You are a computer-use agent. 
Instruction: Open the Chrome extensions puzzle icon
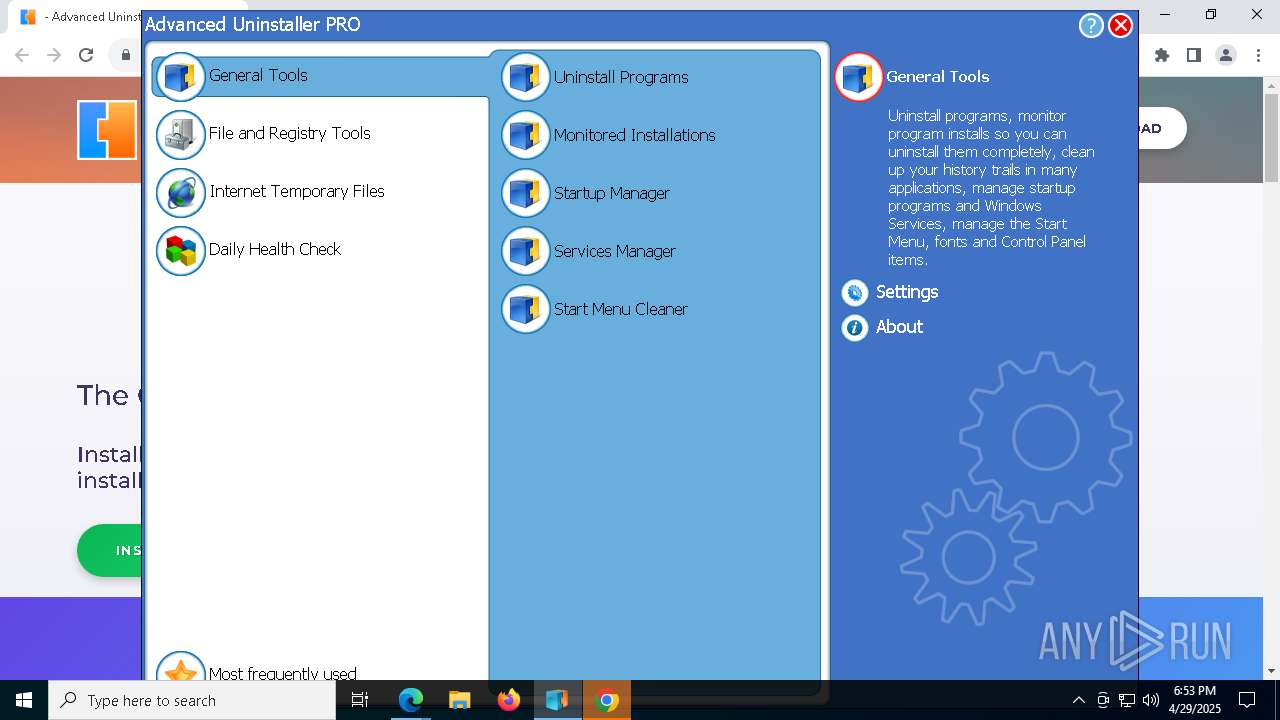click(1162, 56)
